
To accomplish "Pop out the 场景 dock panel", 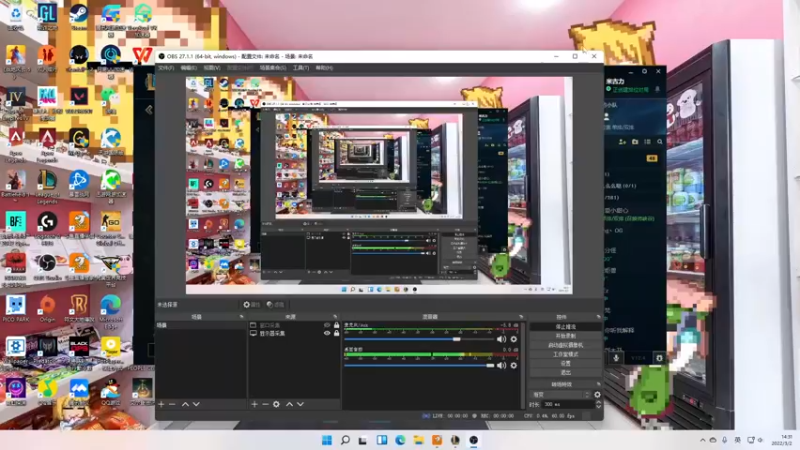I will point(241,317).
